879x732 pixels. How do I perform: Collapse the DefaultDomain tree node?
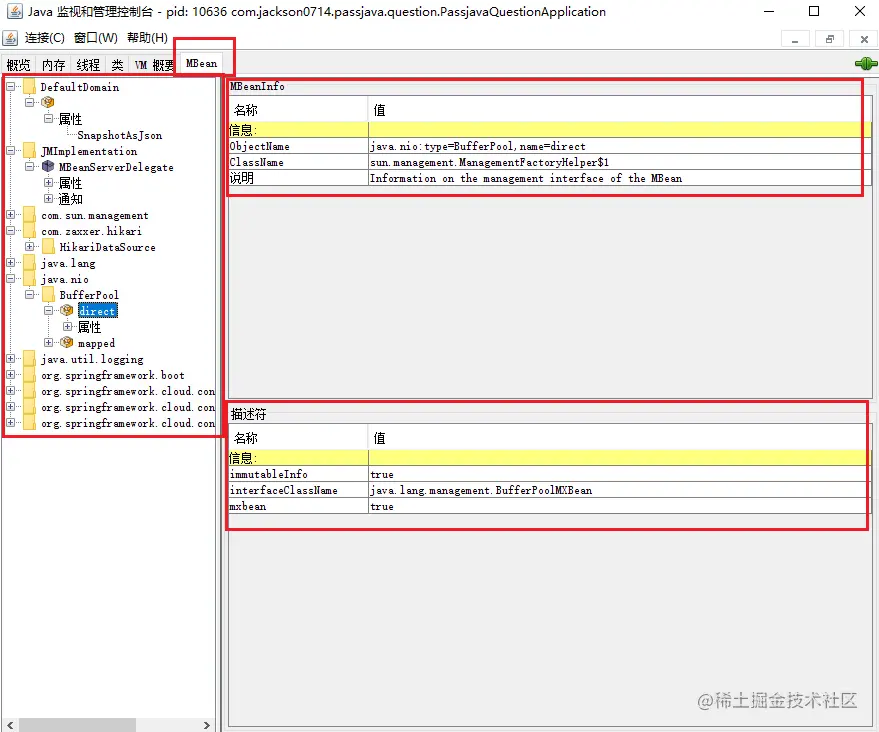click(x=11, y=87)
